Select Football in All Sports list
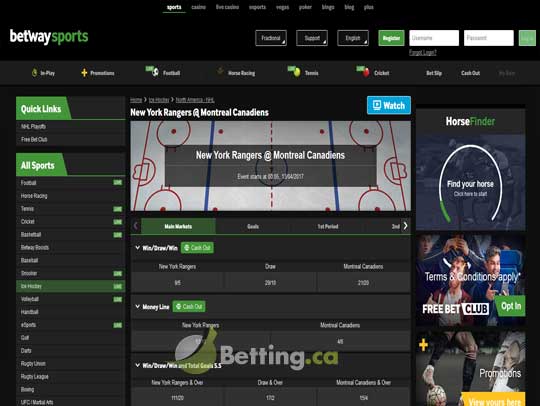Viewport: 540px width, 406px height. [71, 183]
